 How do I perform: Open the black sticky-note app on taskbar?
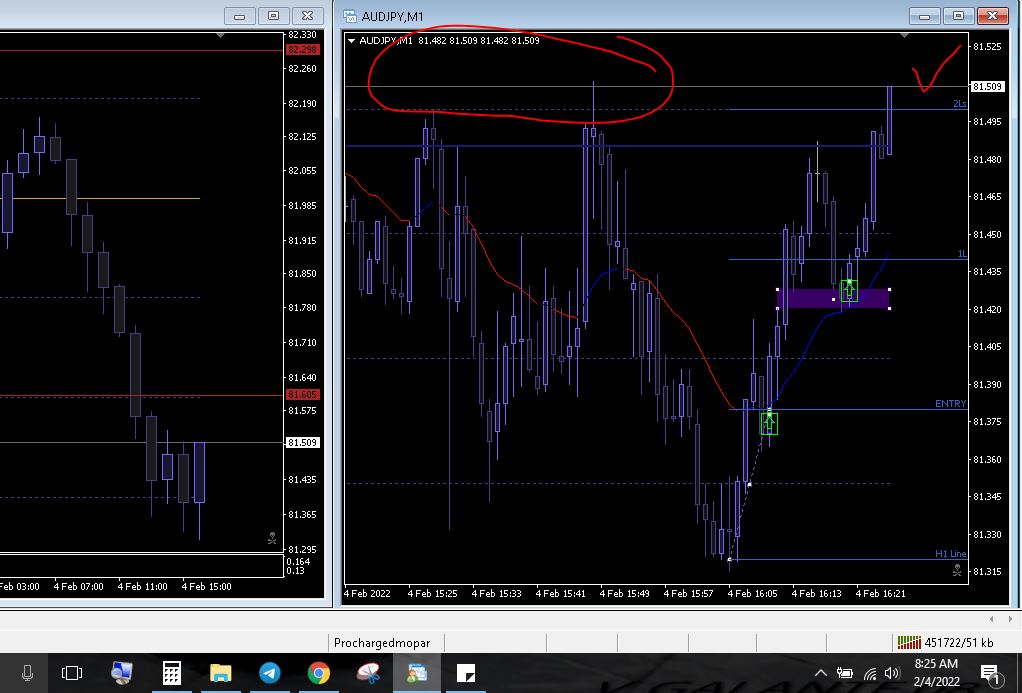[466, 673]
